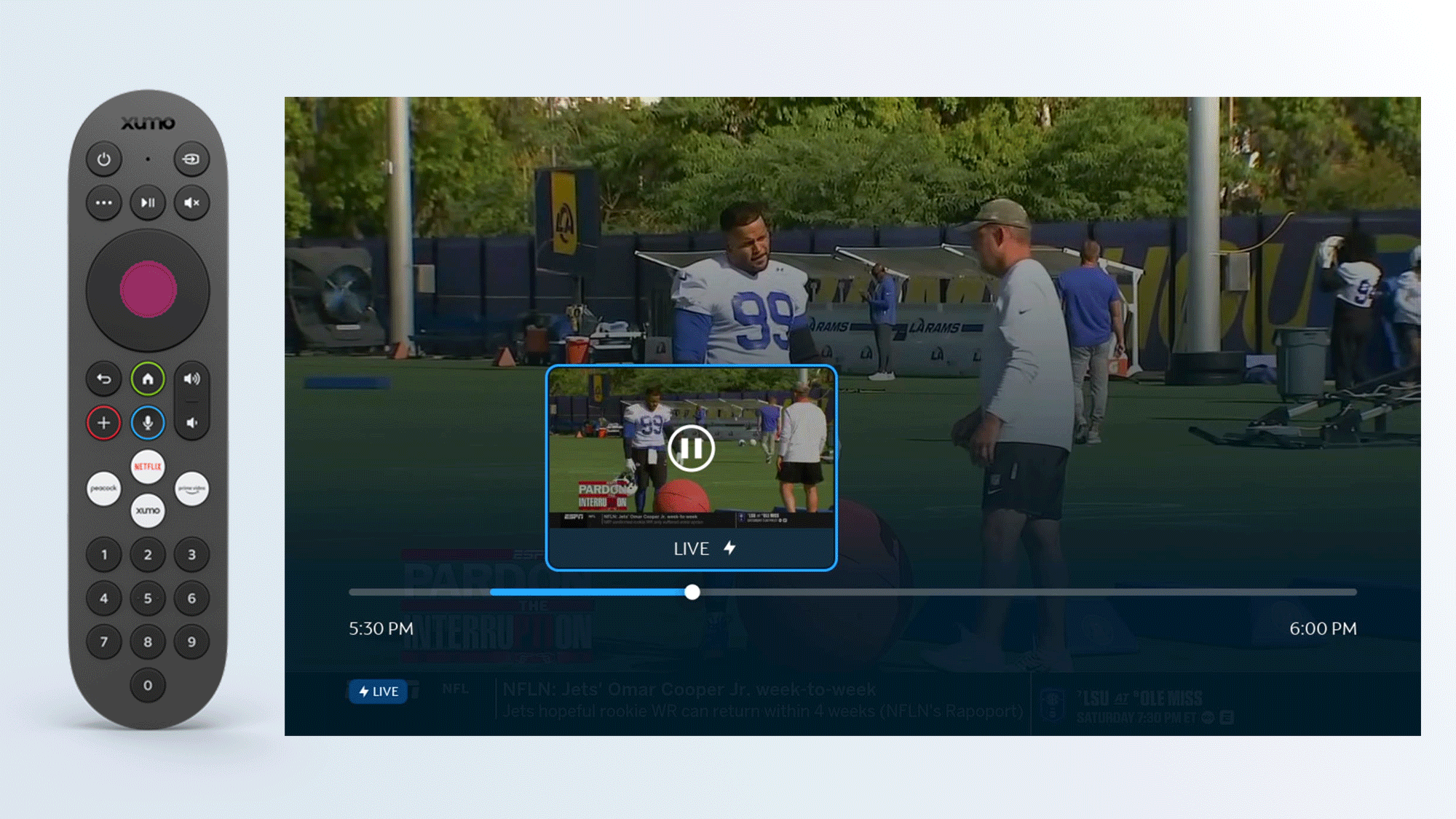
Task: Click the 5:30 PM start time label
Action: (381, 629)
